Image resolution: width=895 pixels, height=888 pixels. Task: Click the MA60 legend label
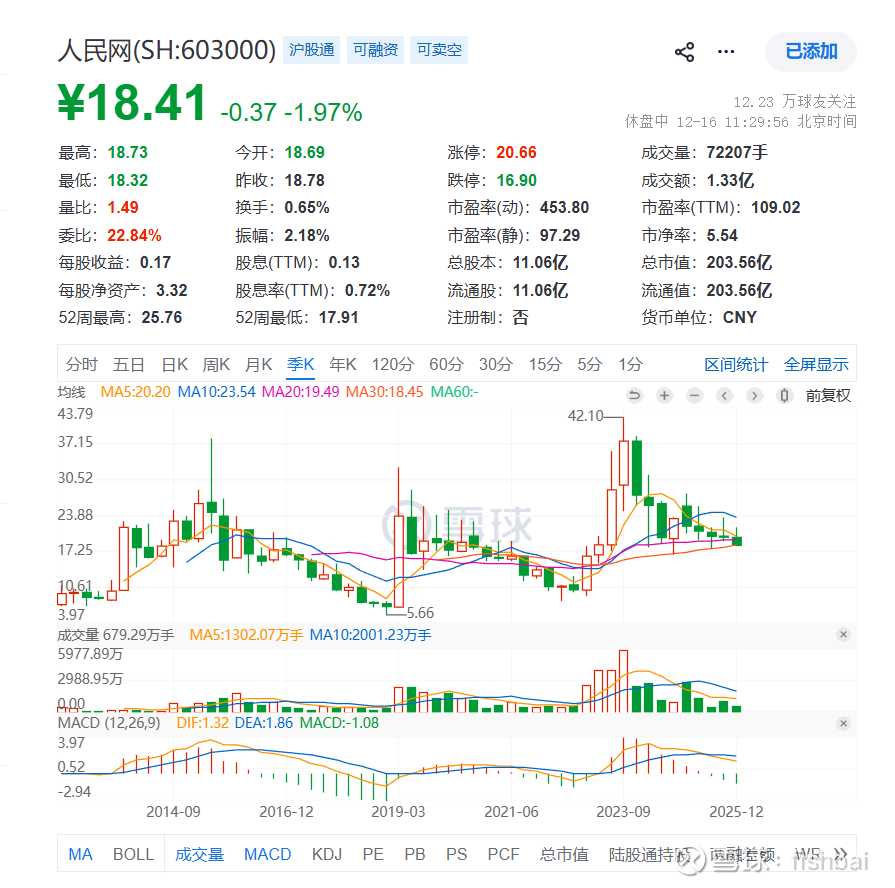(454, 392)
